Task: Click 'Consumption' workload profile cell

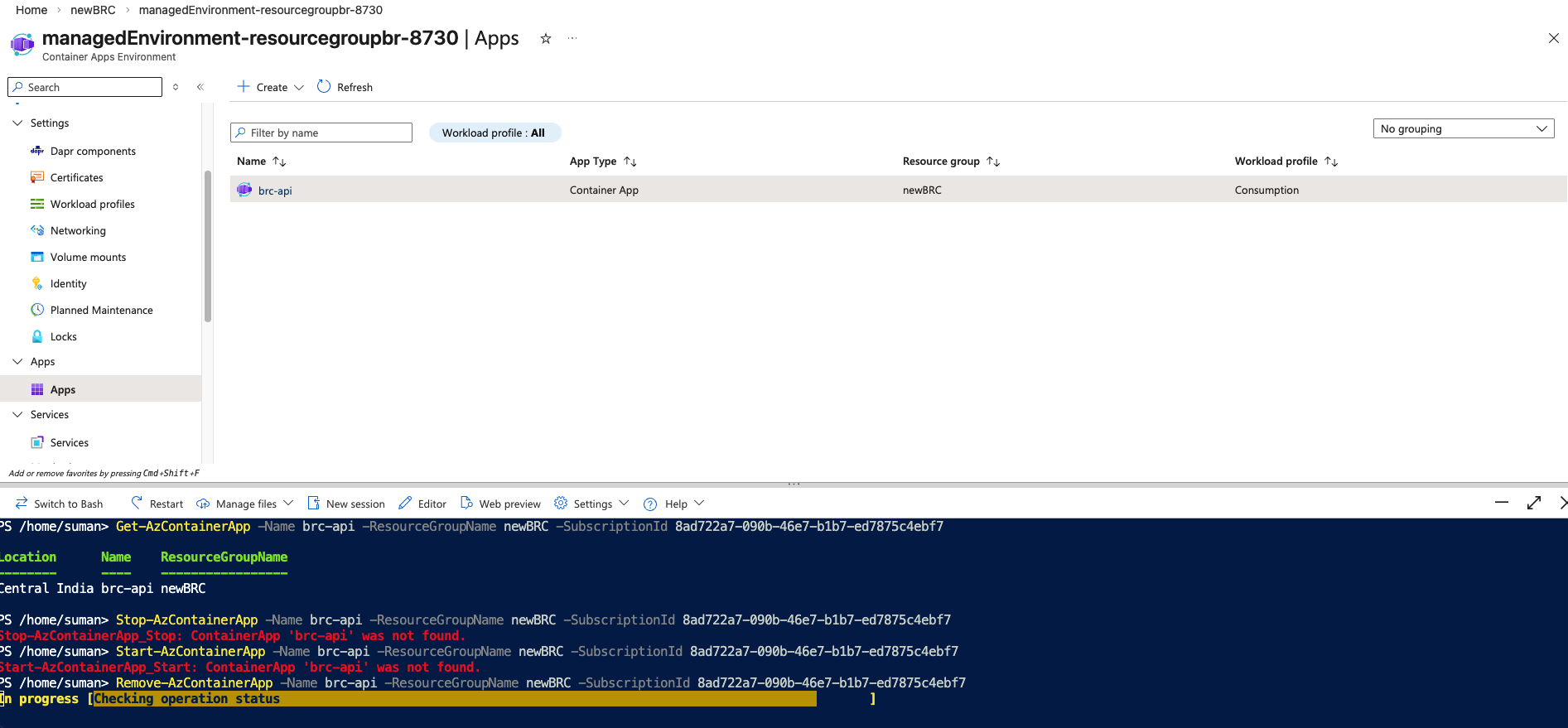Action: (1266, 190)
